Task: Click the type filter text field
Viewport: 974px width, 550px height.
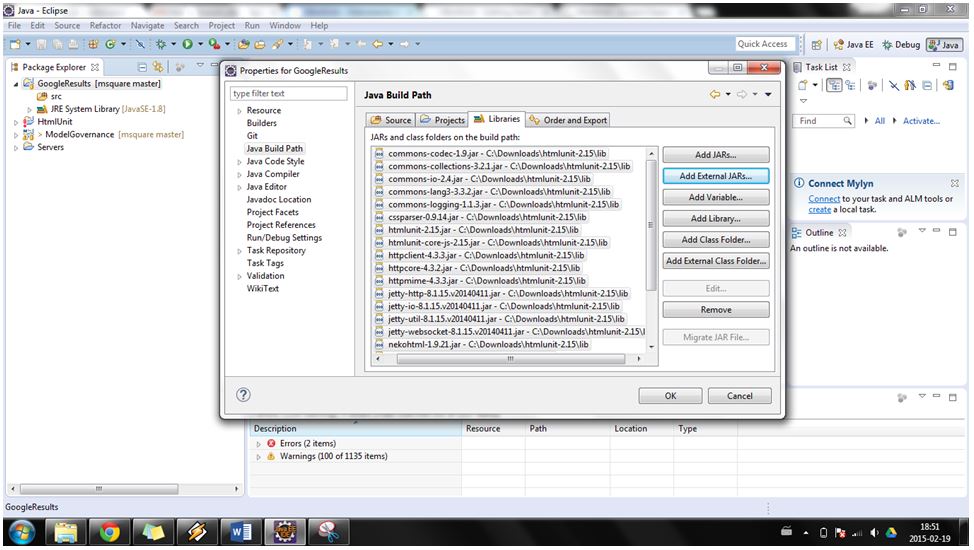Action: pyautogui.click(x=288, y=93)
